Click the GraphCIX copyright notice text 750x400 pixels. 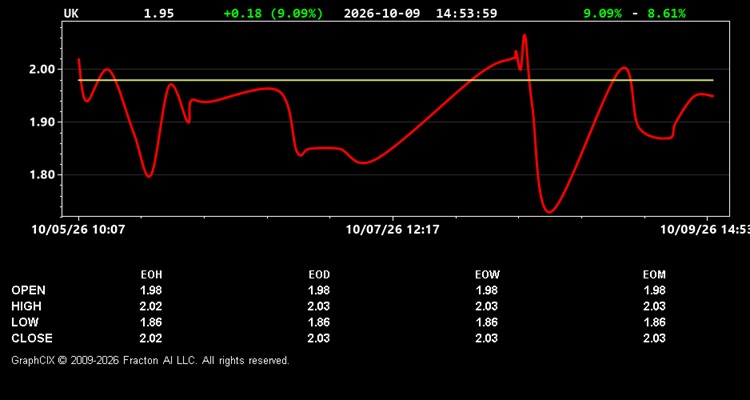[150, 360]
